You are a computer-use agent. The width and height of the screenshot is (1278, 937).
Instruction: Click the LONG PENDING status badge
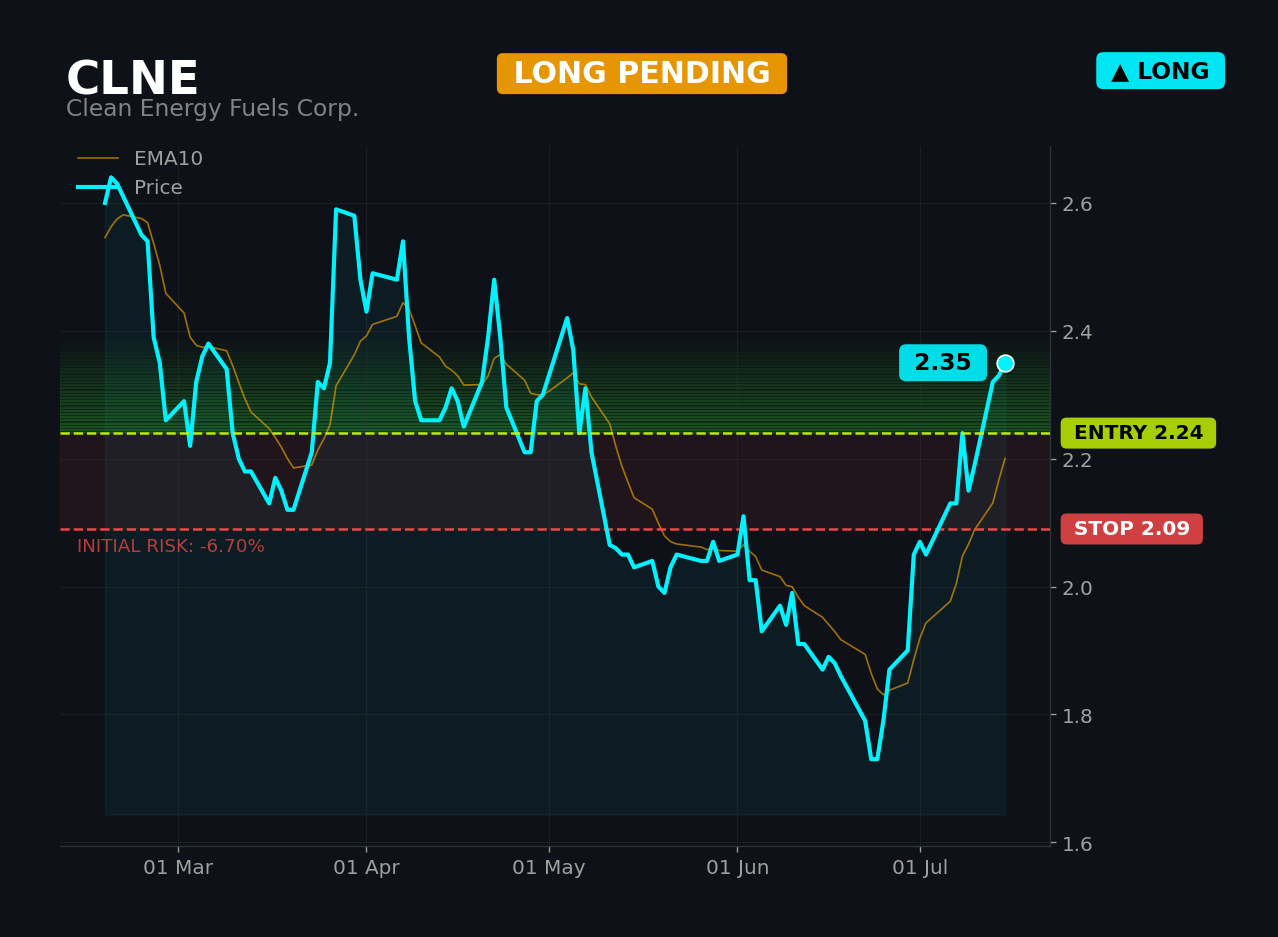pyautogui.click(x=642, y=74)
